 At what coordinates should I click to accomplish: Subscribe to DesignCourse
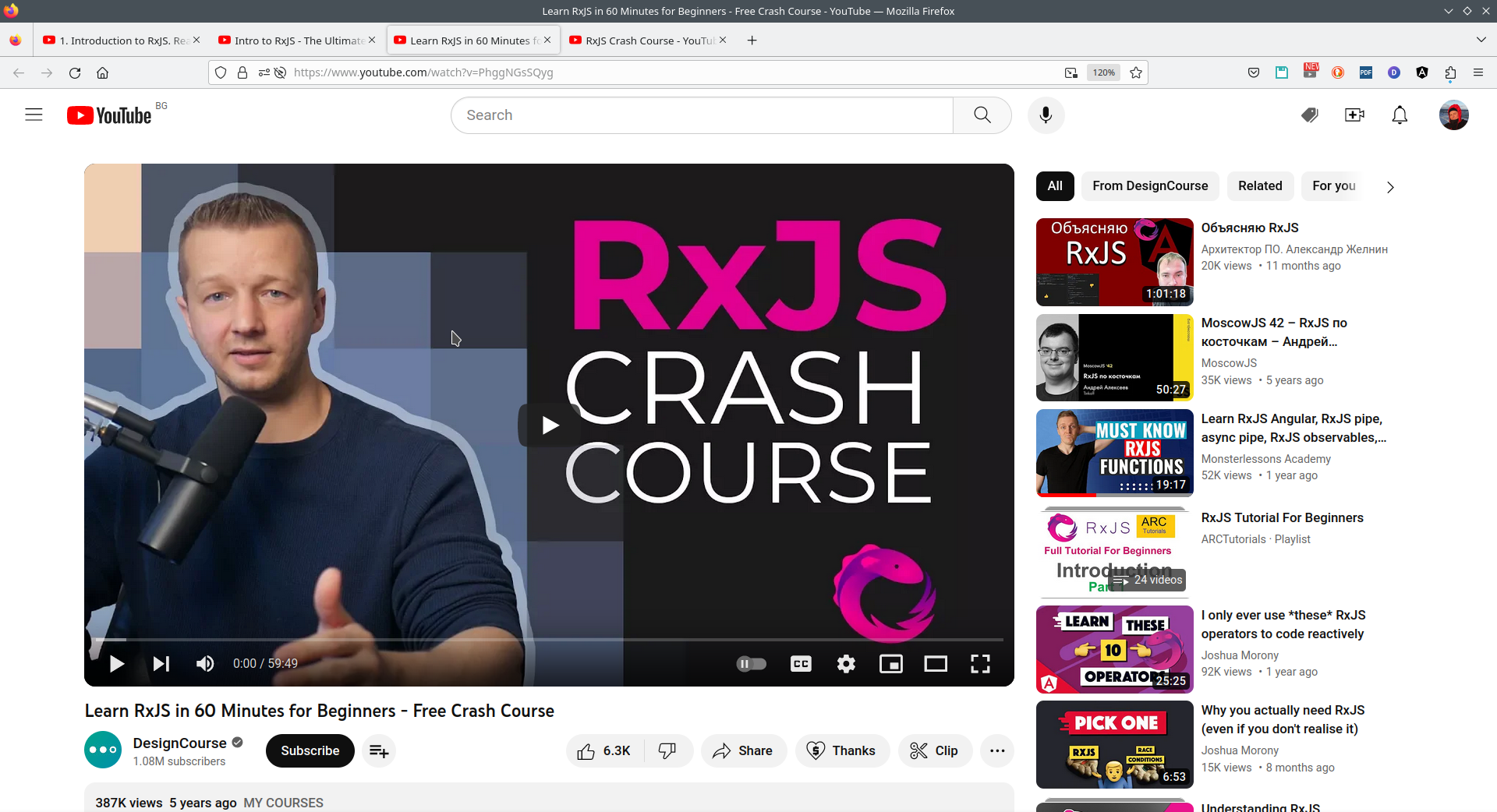[x=310, y=750]
